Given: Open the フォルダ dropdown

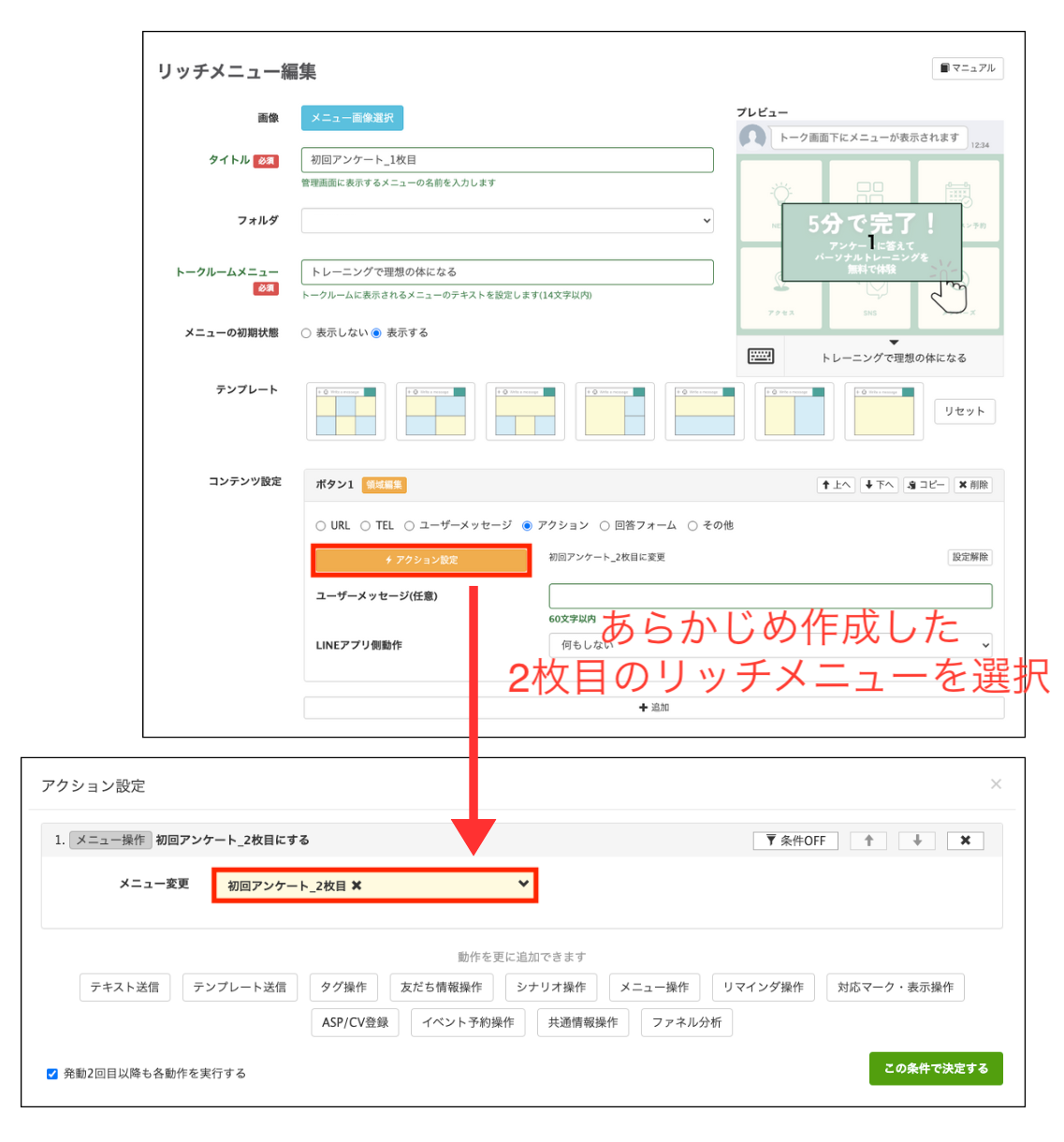Looking at the screenshot, I should [507, 221].
